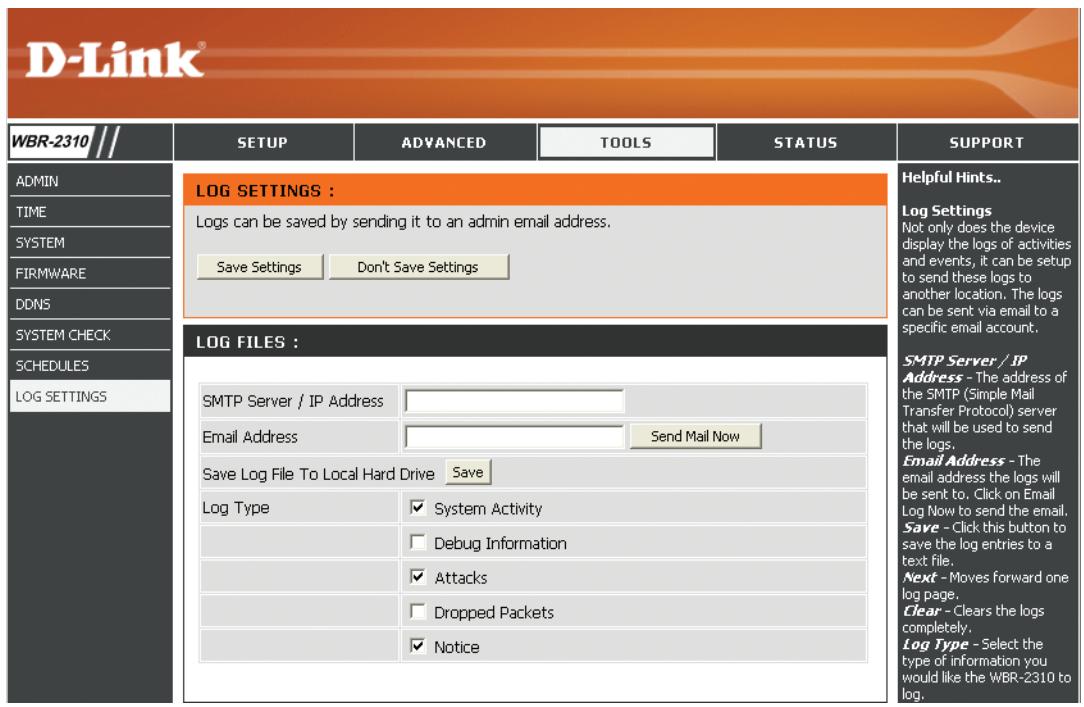The image size is (1084, 707).
Task: Select SYSTEM in the sidebar
Action: [90, 243]
